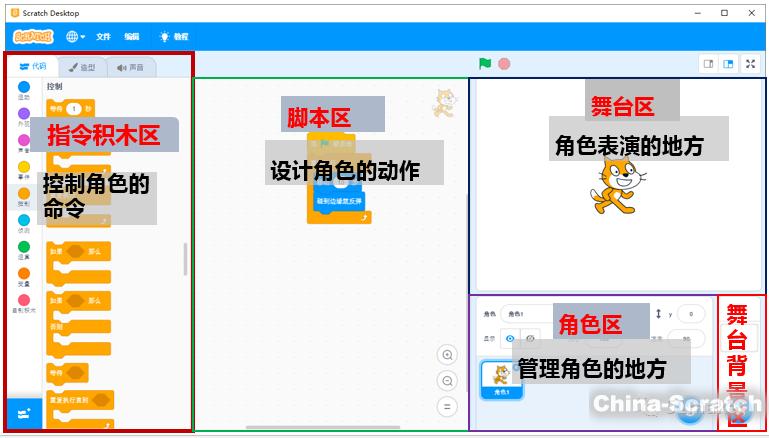
Task: Open 教程 tutorials
Action: (173, 36)
